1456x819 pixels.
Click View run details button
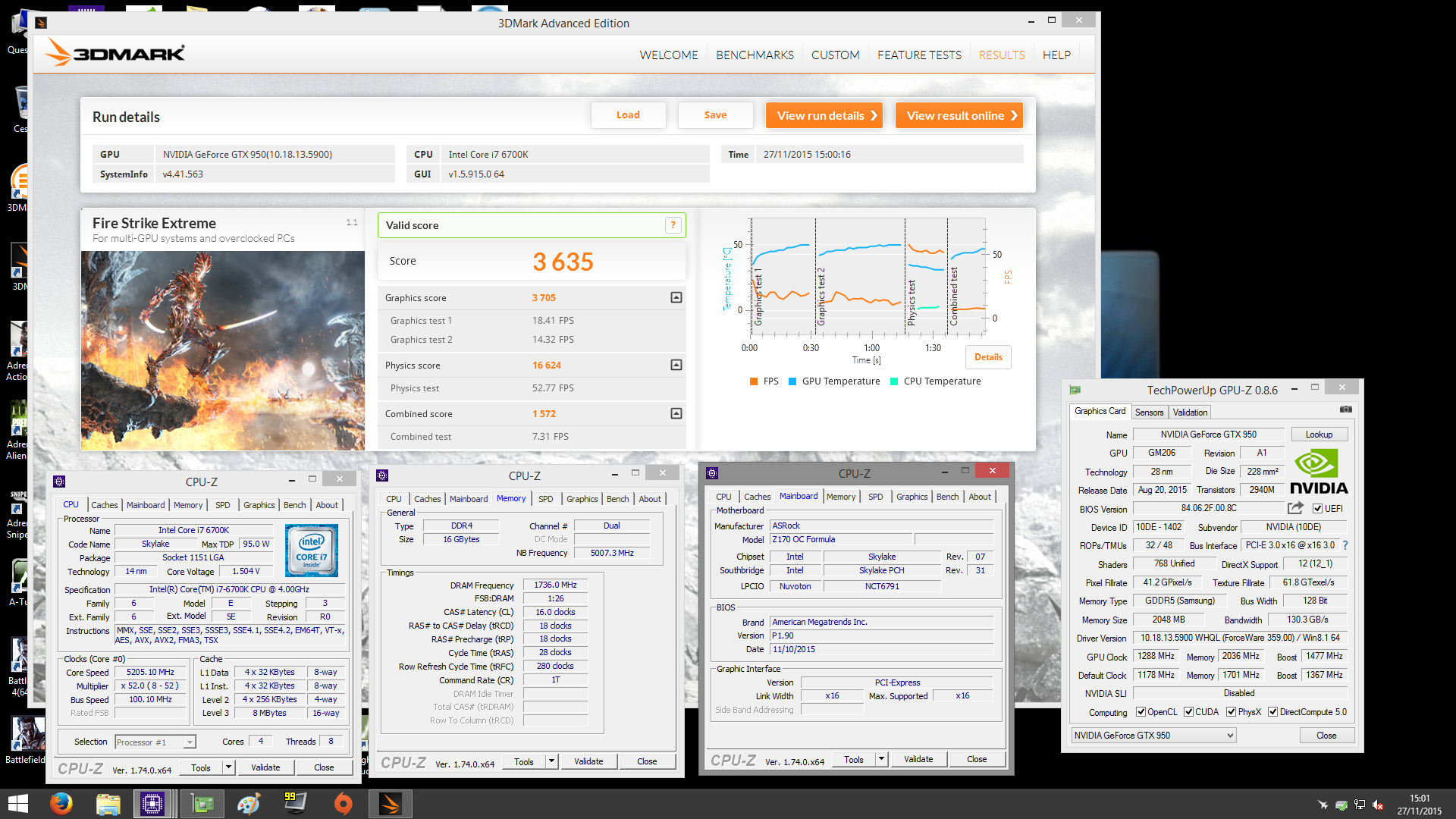point(824,115)
